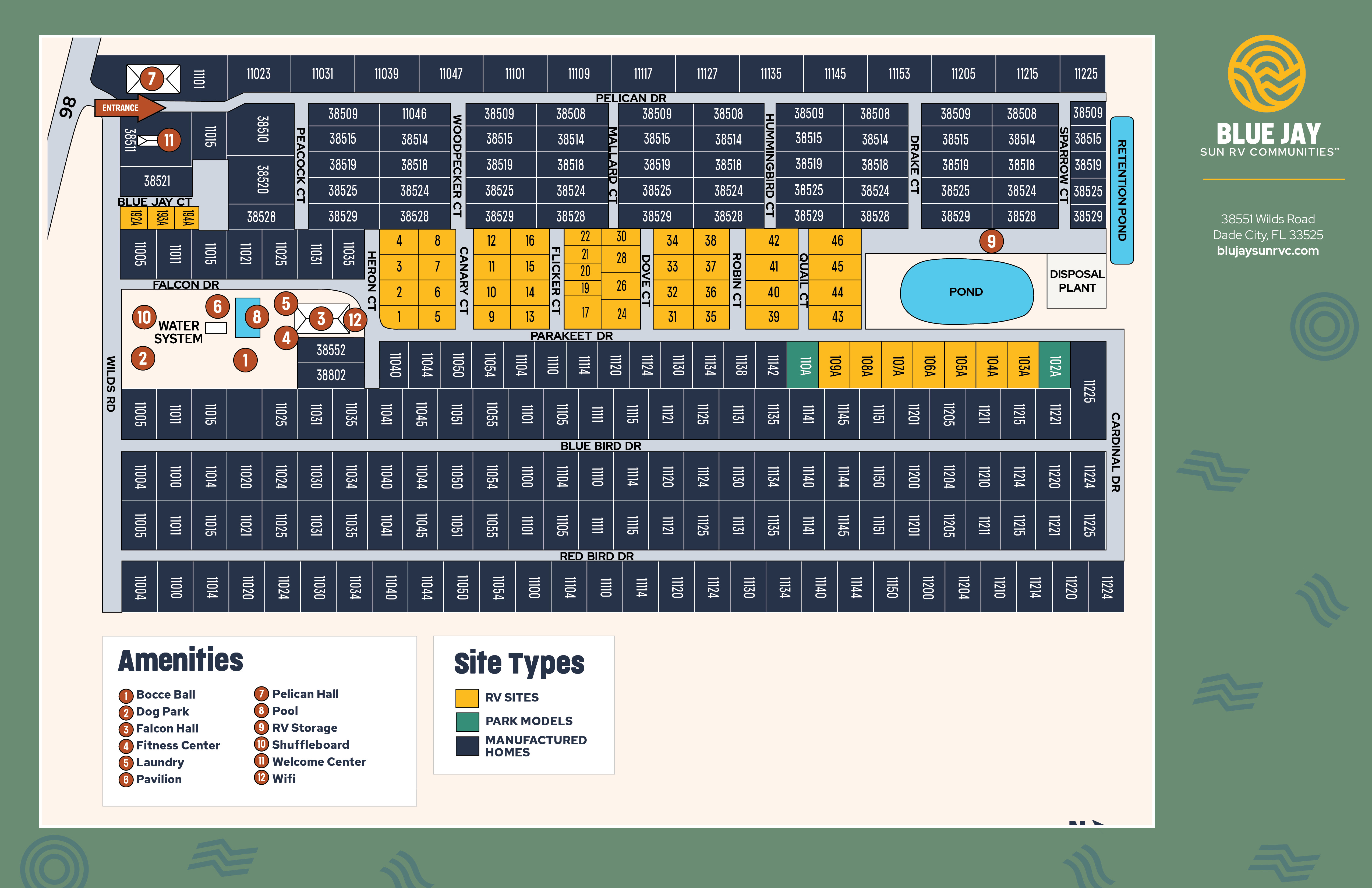Click the Disposal Plant box
Image resolution: width=1372 pixels, height=888 pixels.
coord(1076,281)
